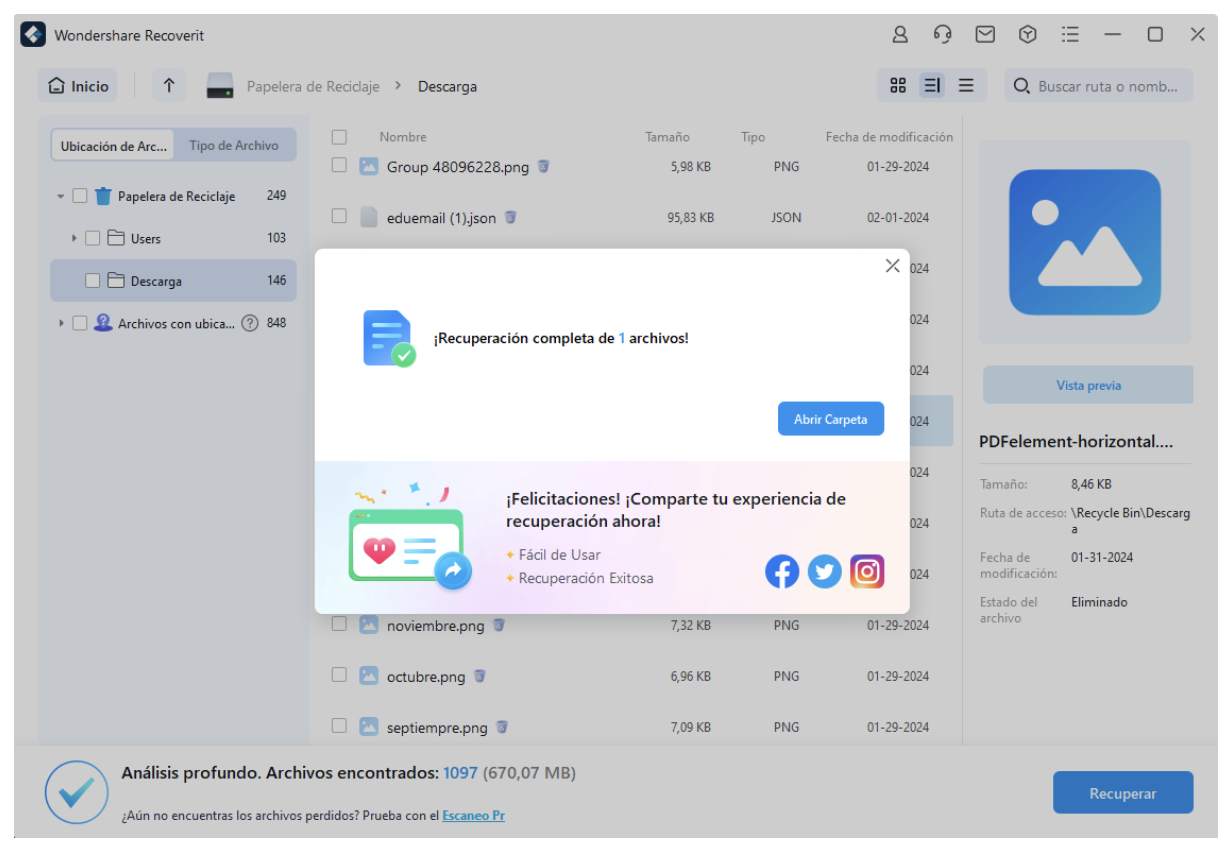The width and height of the screenshot is (1230, 848).
Task: Click trash icon beside noviembre.png
Action: [x=499, y=625]
